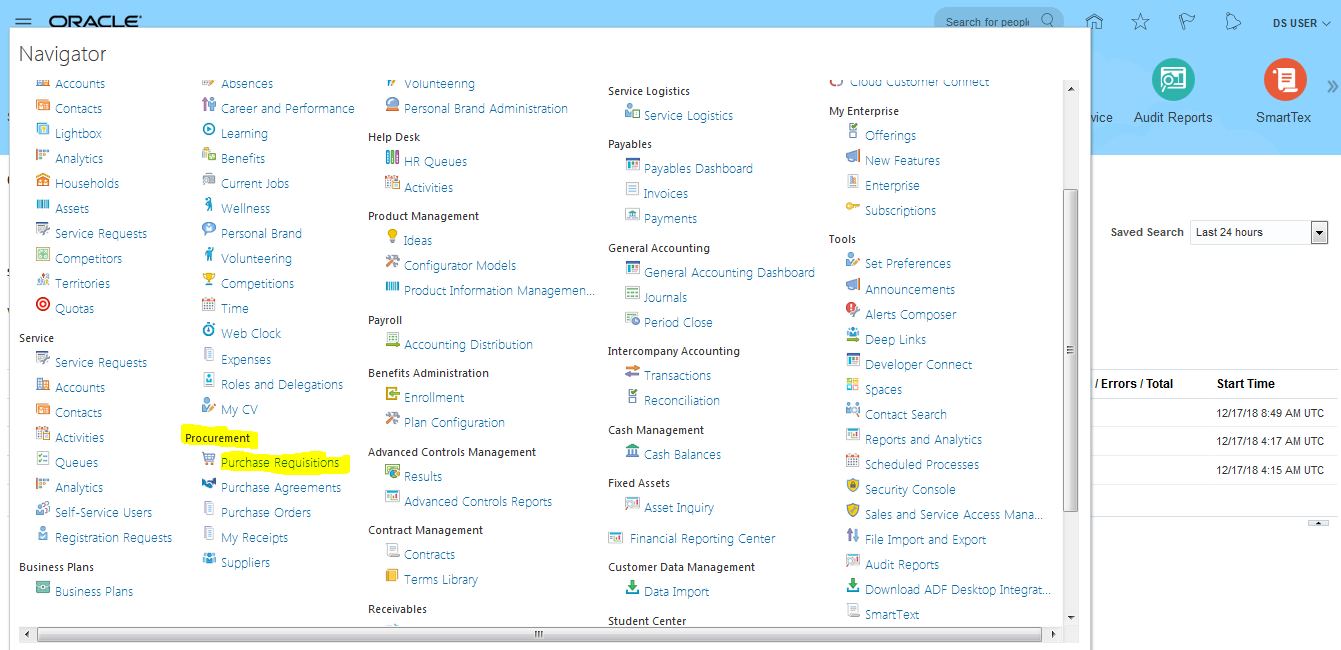
Task: Click the Cash Balances bank icon
Action: point(632,452)
